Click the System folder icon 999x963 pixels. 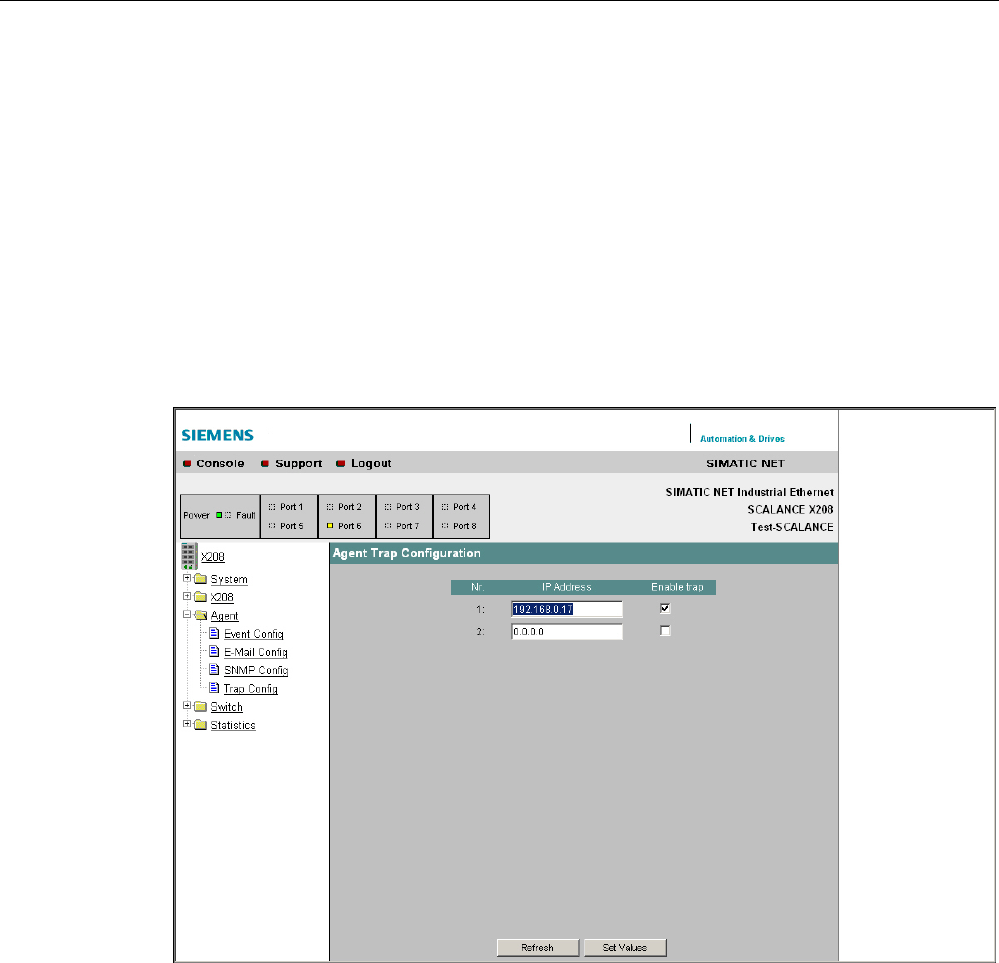click(x=201, y=579)
